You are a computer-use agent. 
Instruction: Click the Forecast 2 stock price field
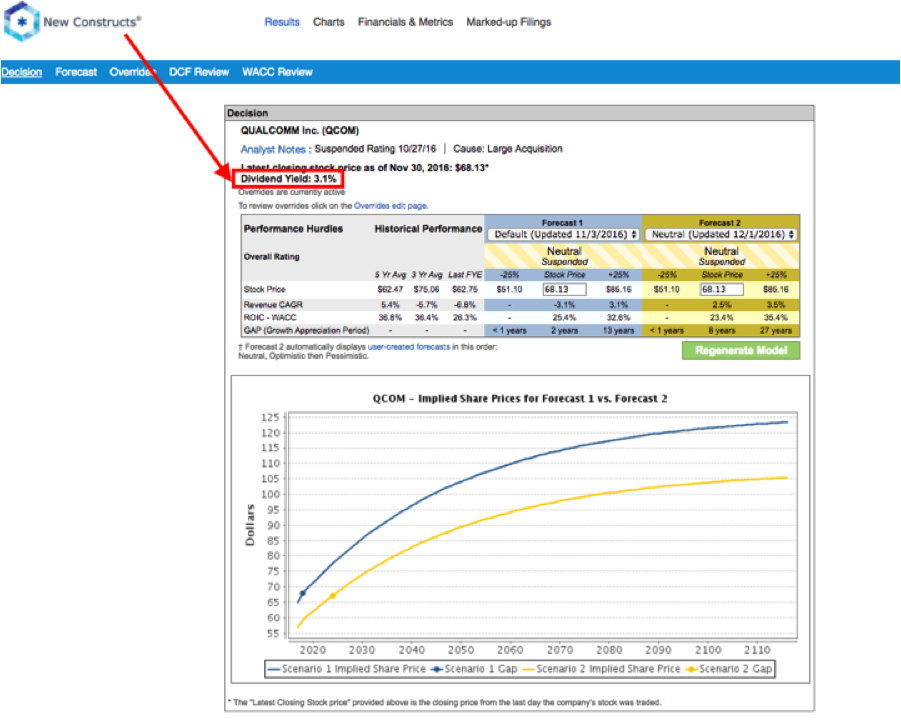coord(721,289)
